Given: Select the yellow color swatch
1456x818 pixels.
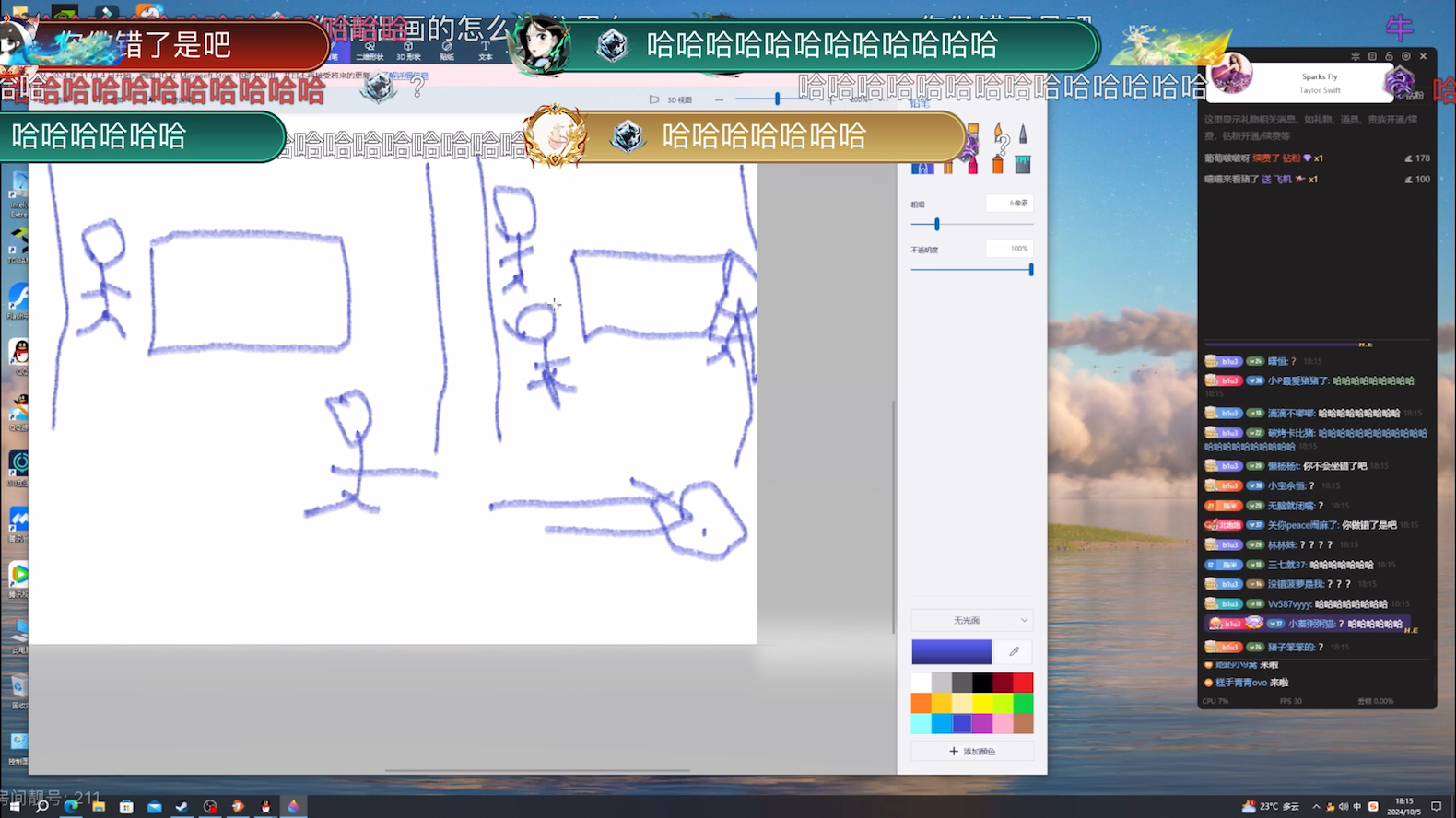Looking at the screenshot, I should click(x=982, y=704).
